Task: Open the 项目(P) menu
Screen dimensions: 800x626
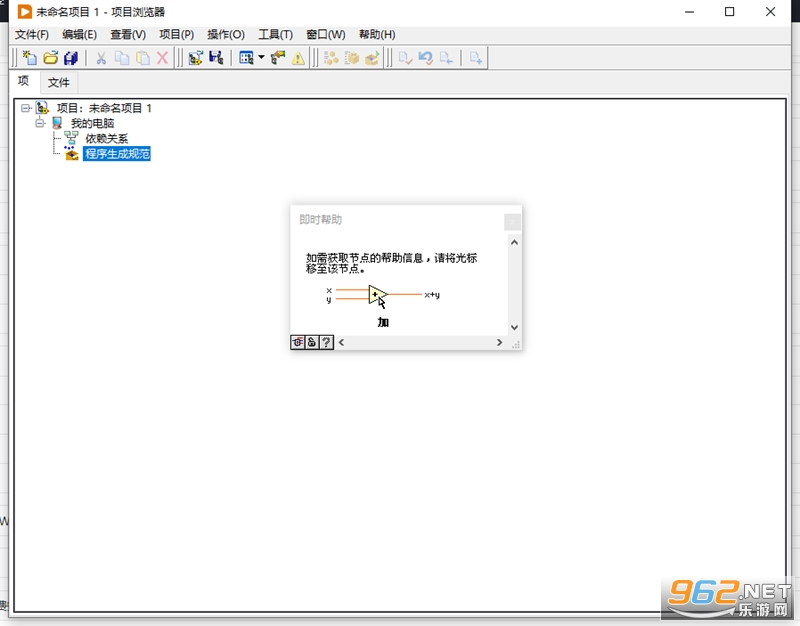Action: click(177, 35)
